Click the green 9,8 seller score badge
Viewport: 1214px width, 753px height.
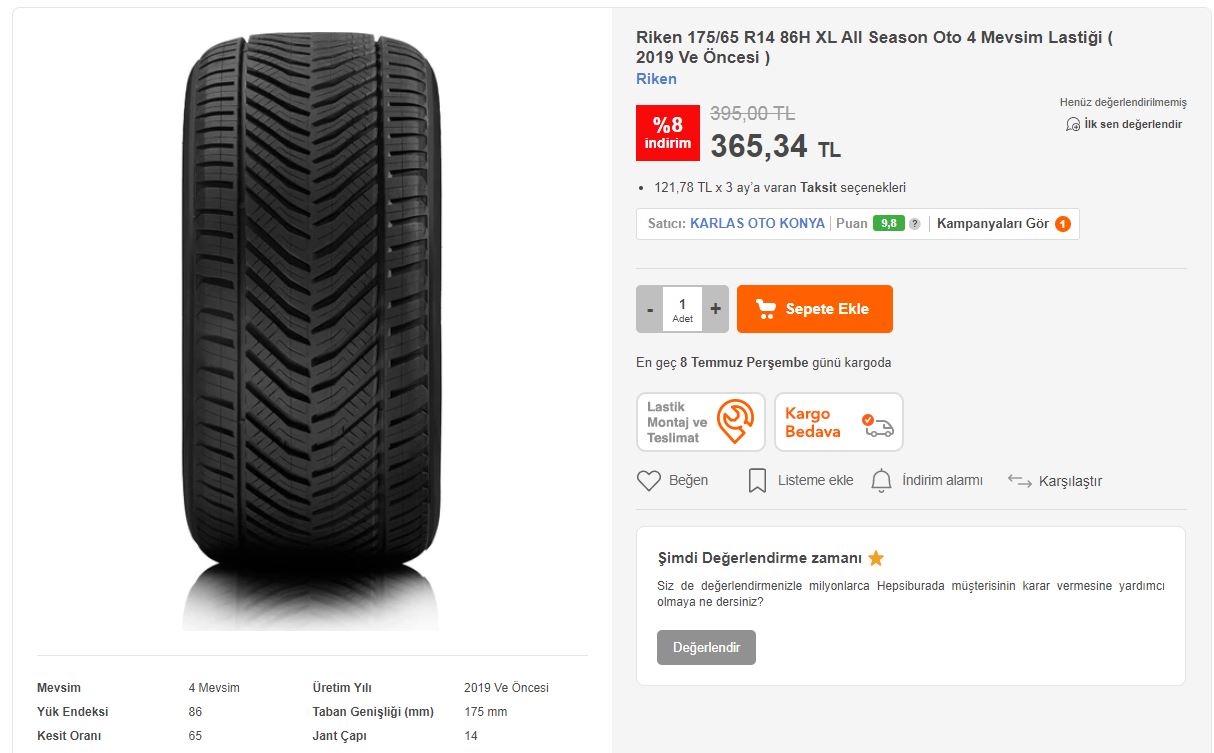click(888, 224)
